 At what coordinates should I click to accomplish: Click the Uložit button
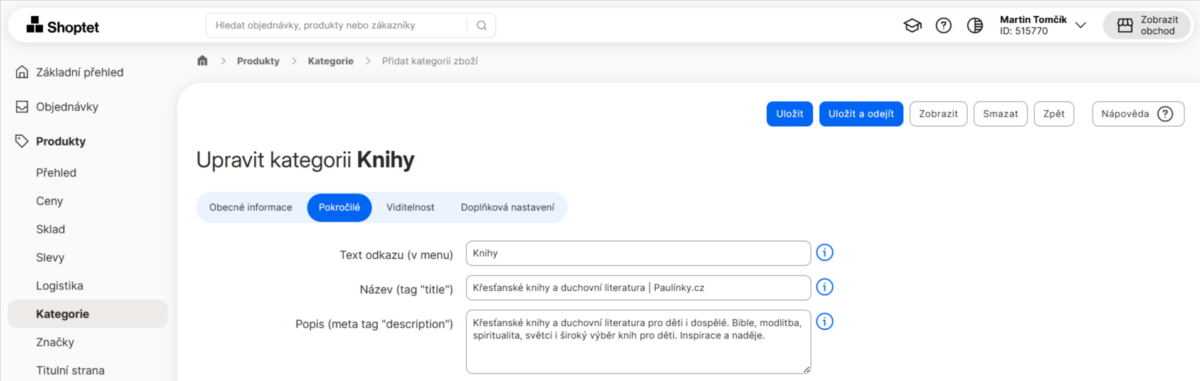point(790,114)
